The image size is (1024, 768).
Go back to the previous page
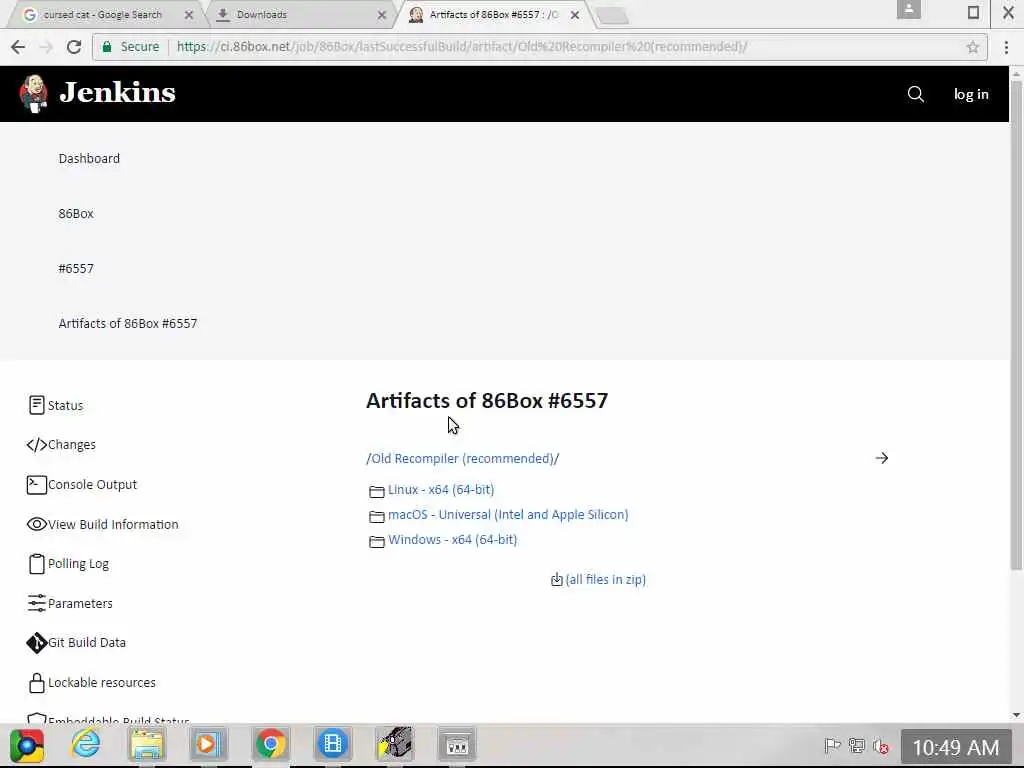[x=18, y=47]
